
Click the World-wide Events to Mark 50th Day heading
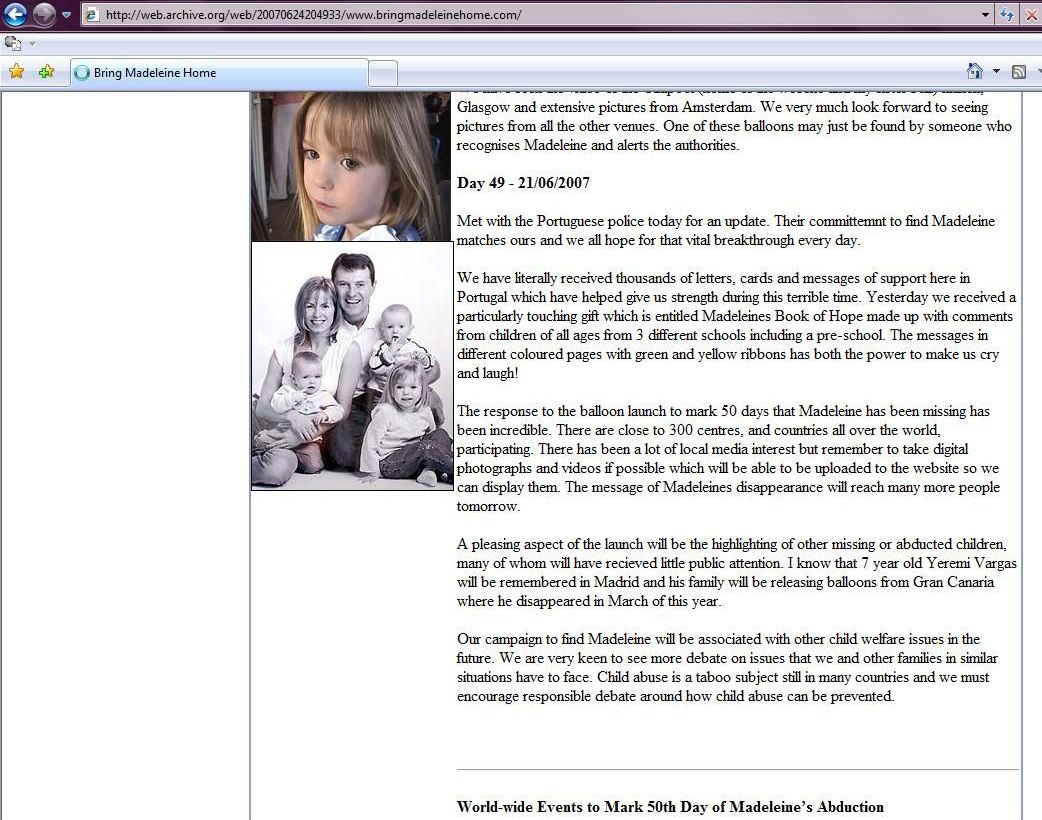point(670,807)
